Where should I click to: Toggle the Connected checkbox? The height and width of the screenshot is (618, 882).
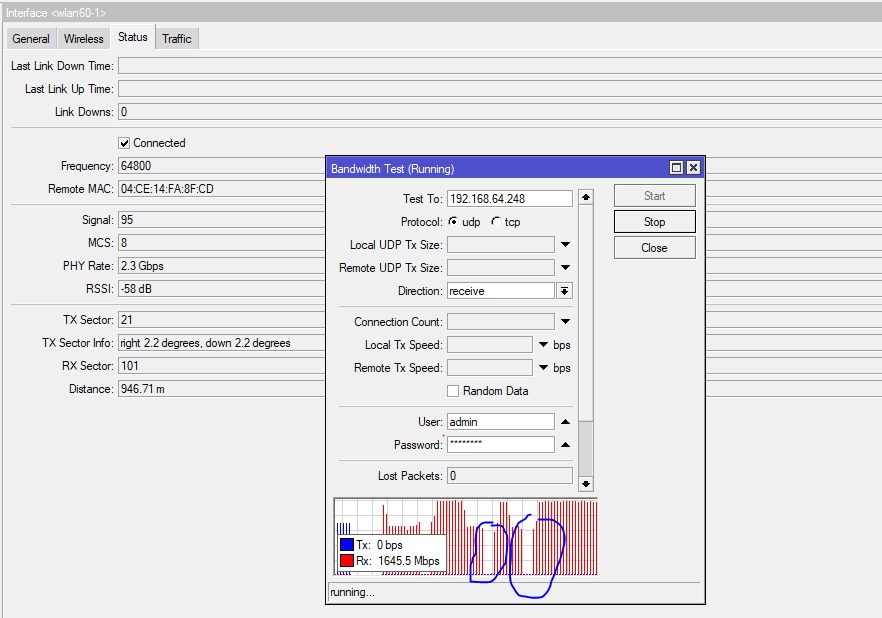click(x=124, y=143)
